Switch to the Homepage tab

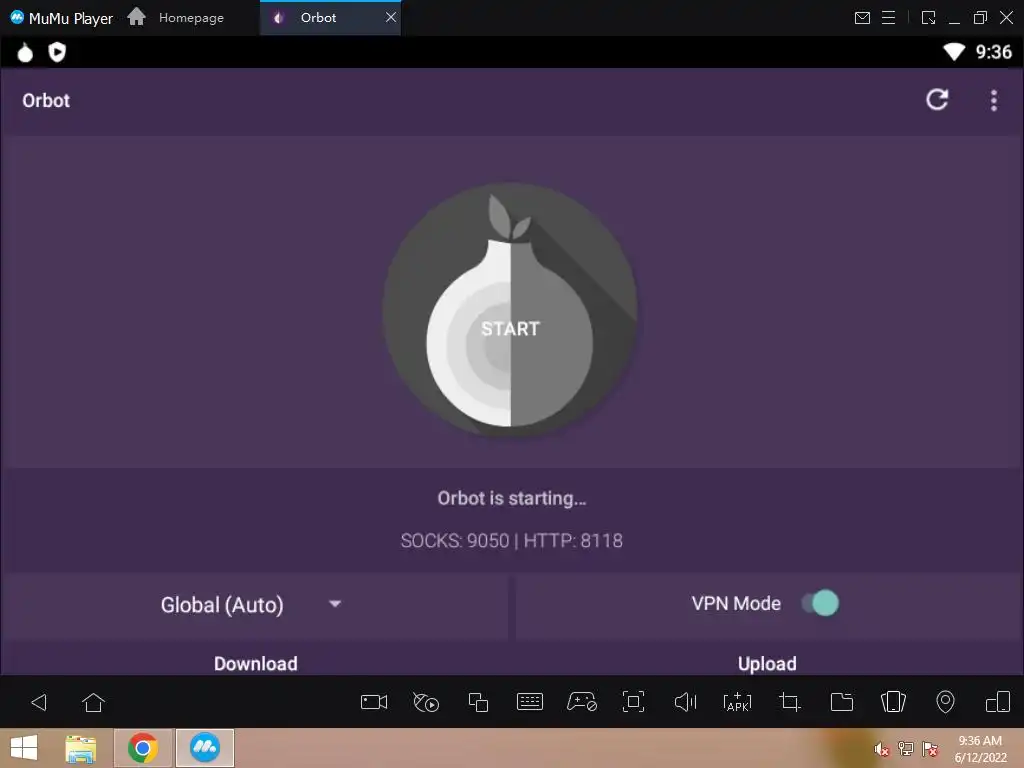tap(176, 18)
